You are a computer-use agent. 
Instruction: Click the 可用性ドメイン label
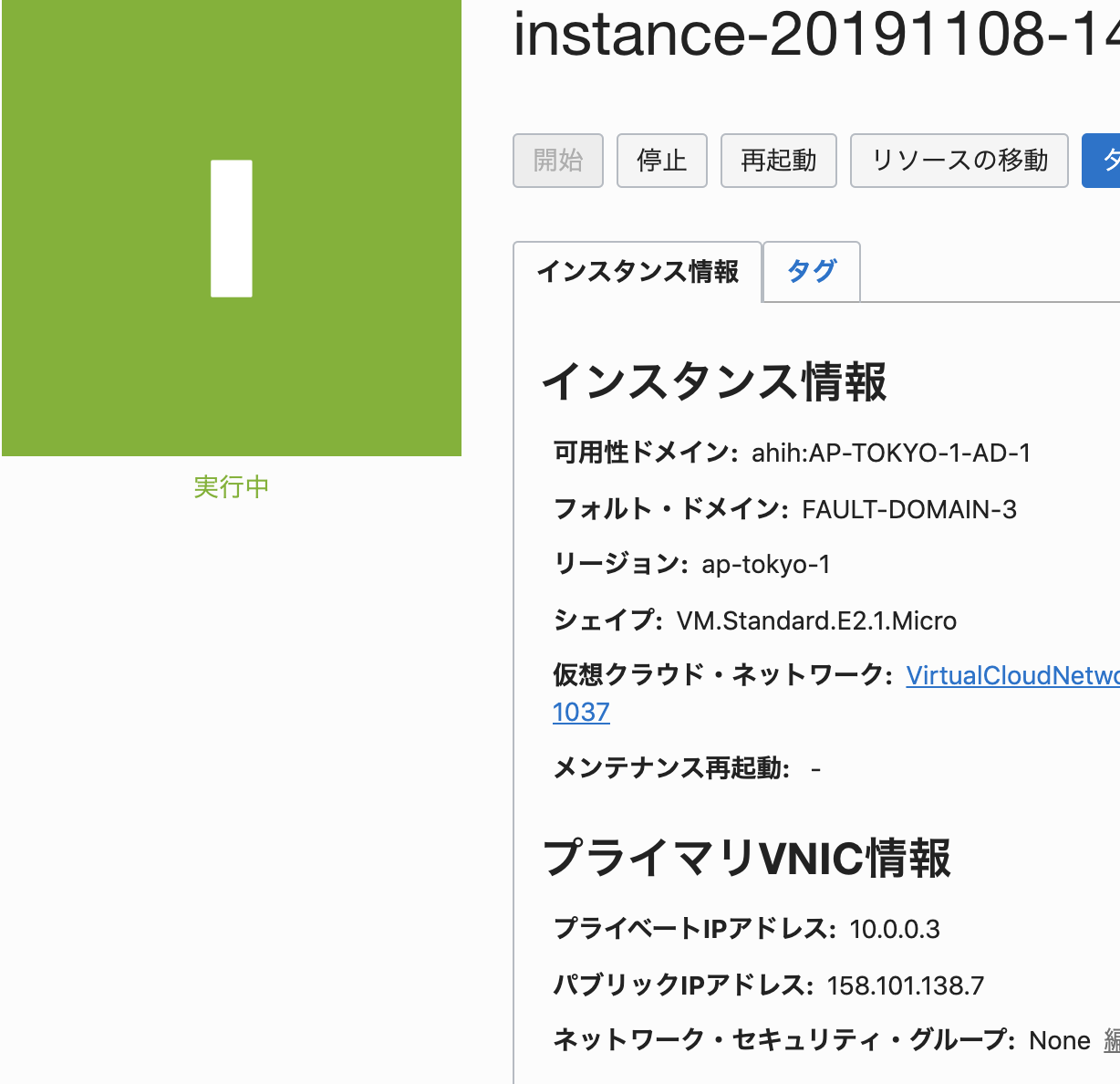click(x=646, y=453)
